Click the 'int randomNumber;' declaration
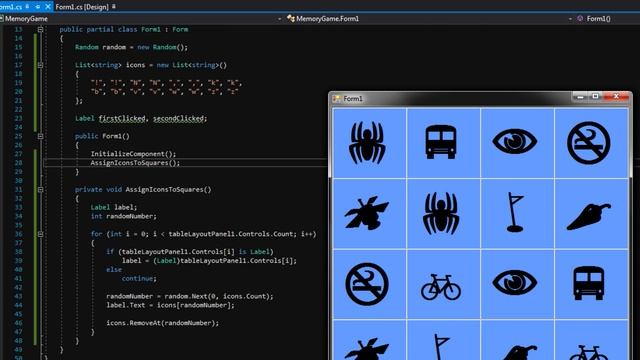Viewport: 640px width, 360px height. point(123,216)
